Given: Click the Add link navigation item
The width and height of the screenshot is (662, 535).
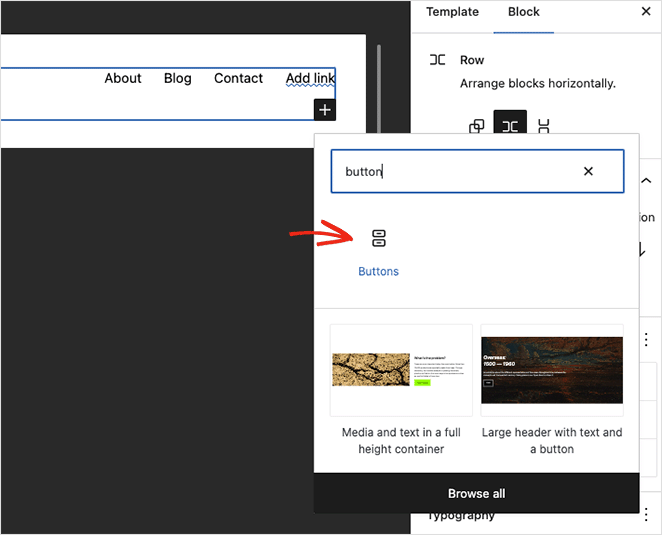Looking at the screenshot, I should click(310, 78).
